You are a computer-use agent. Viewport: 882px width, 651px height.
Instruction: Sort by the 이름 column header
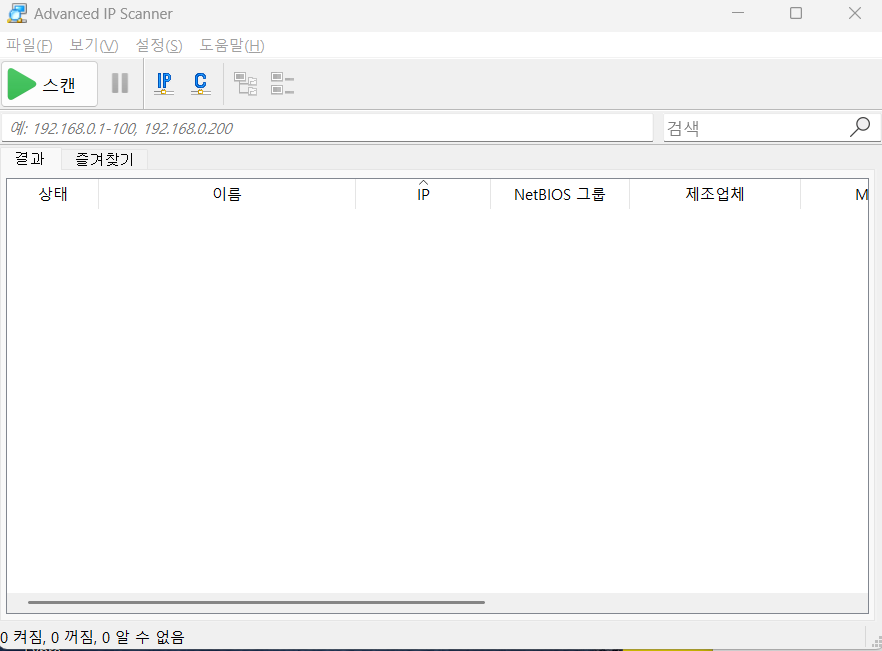(227, 194)
